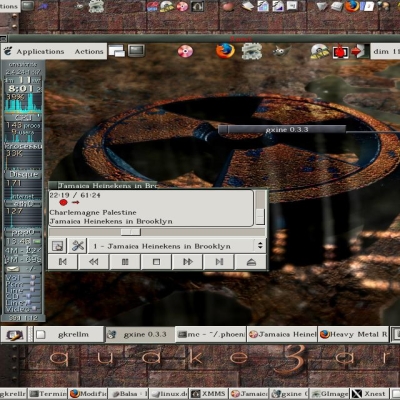Click the 'gxine 0.3.3' floating title bar

click(282, 130)
